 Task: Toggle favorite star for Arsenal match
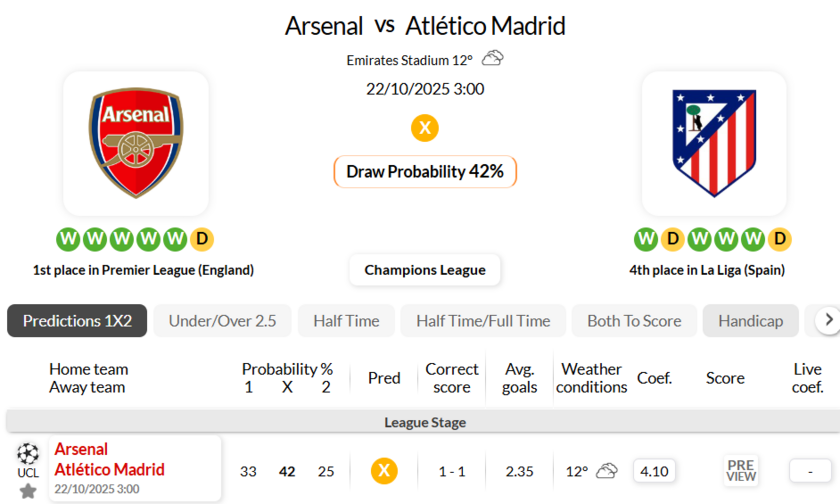pyautogui.click(x=28, y=491)
